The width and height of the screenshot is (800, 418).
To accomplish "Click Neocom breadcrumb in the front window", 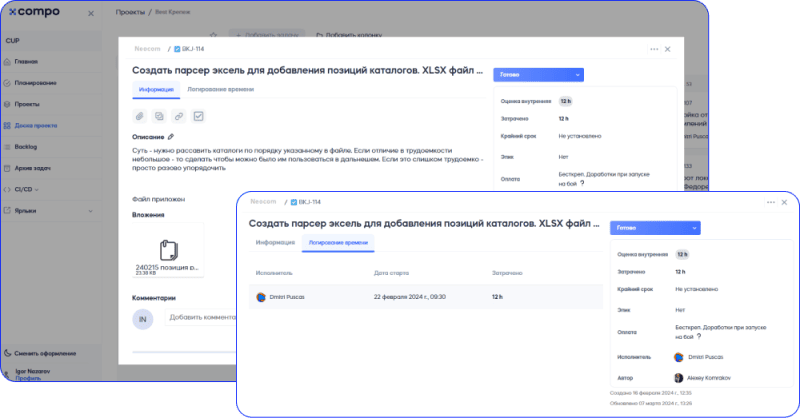I will point(263,202).
